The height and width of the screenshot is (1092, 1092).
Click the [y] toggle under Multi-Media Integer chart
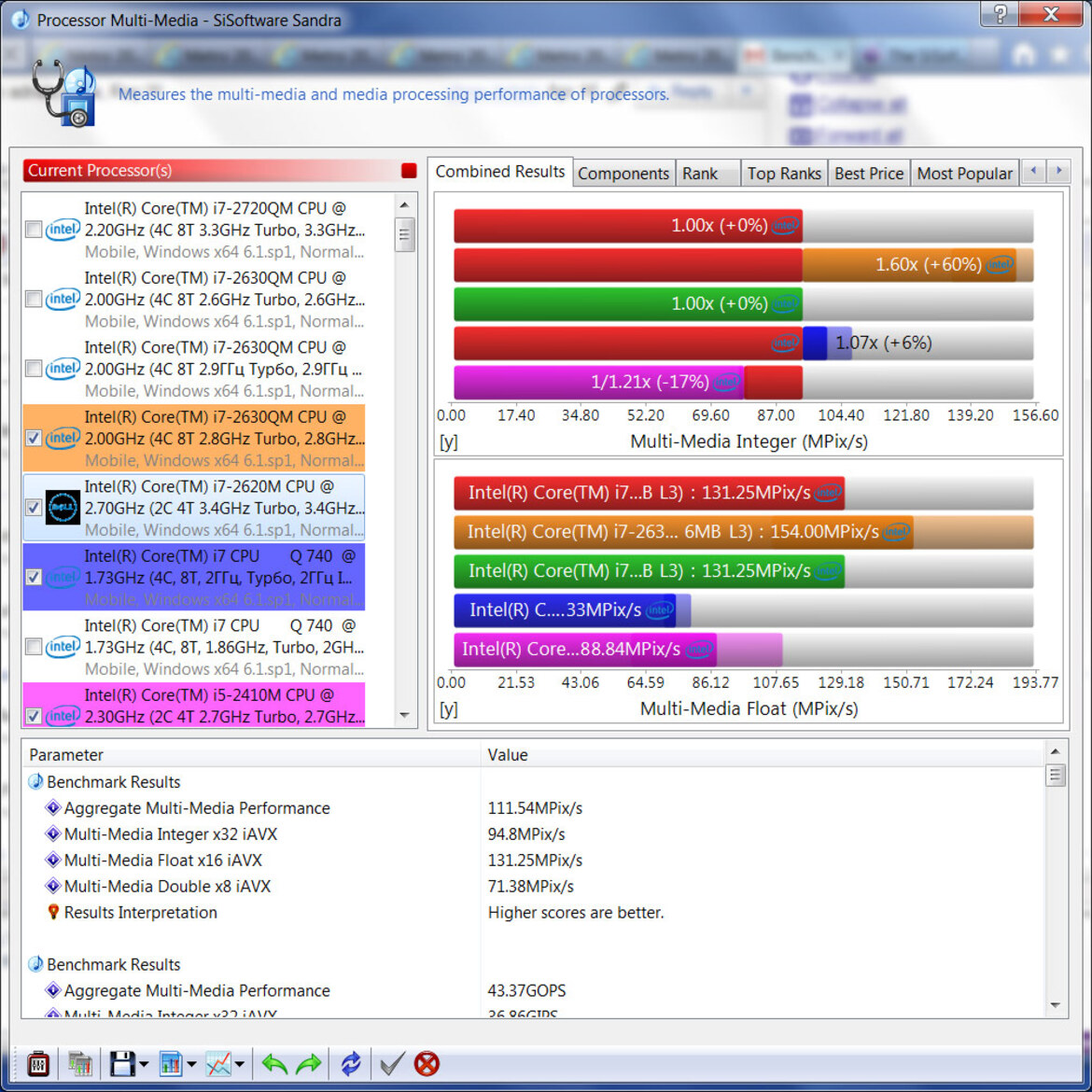(x=449, y=441)
